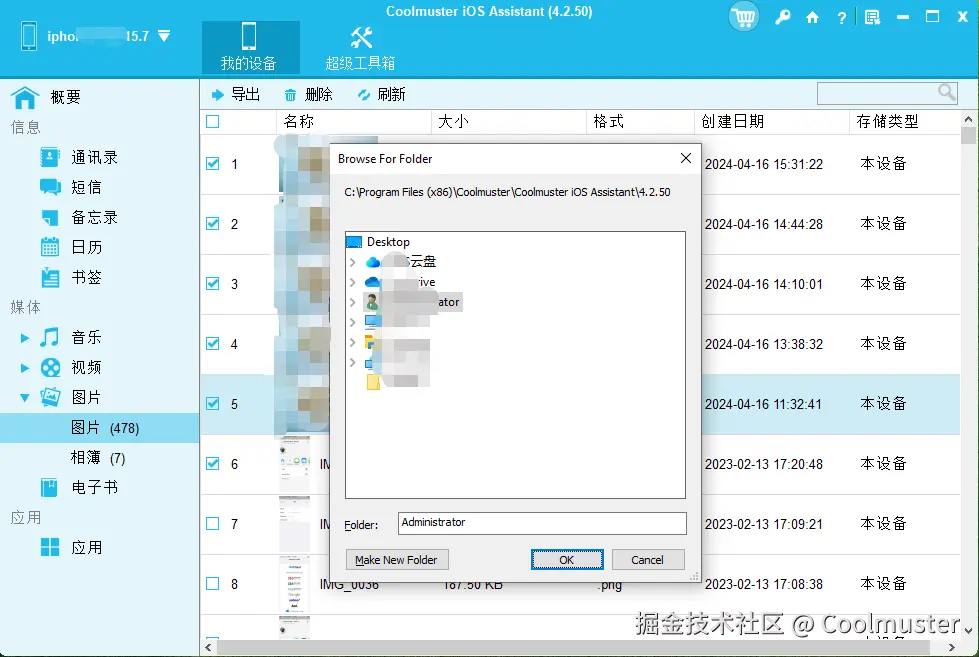
Task: Click the horizontal scrollbar right arrow
Action: 952,647
